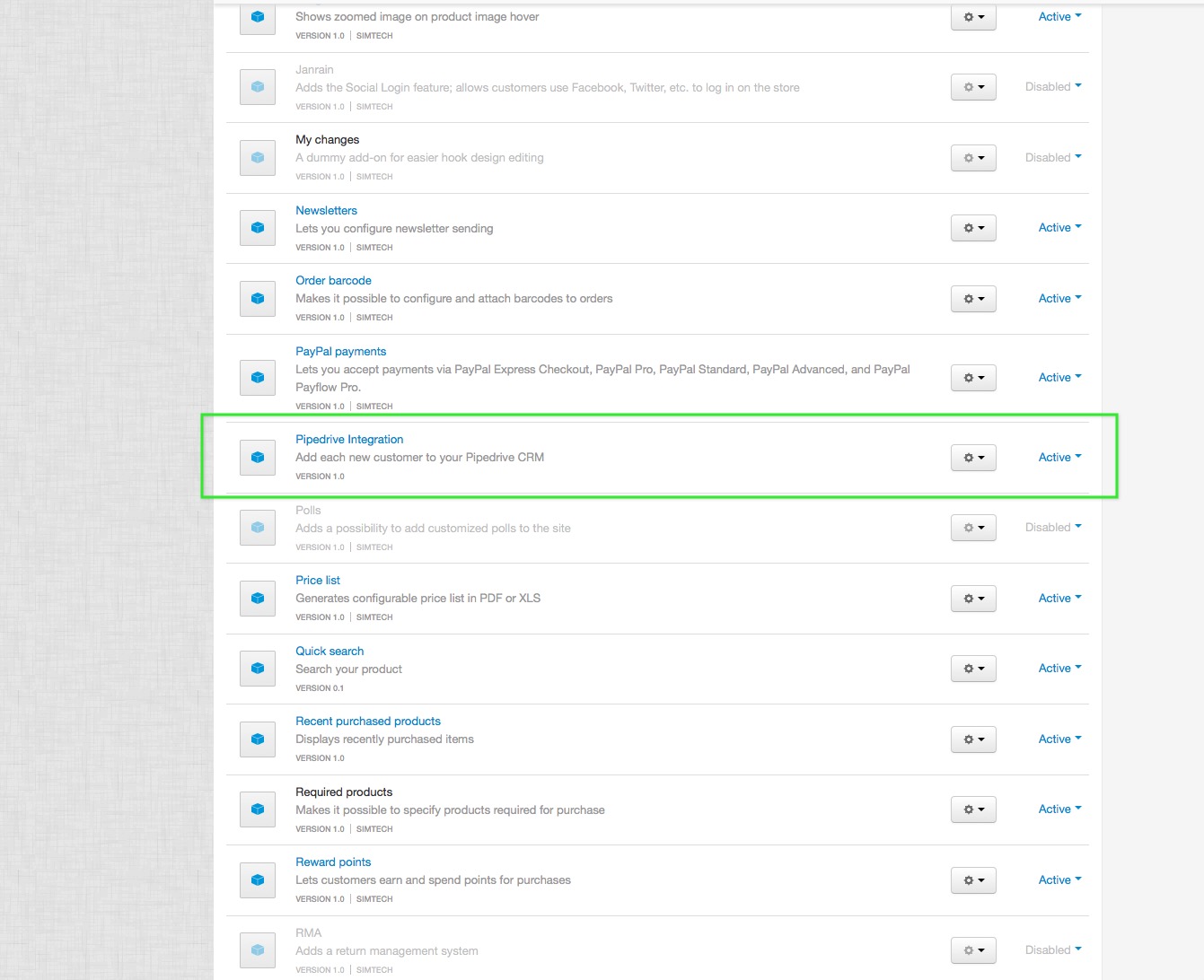1204x980 pixels.
Task: Change RMA status from Disabled
Action: [x=1053, y=950]
